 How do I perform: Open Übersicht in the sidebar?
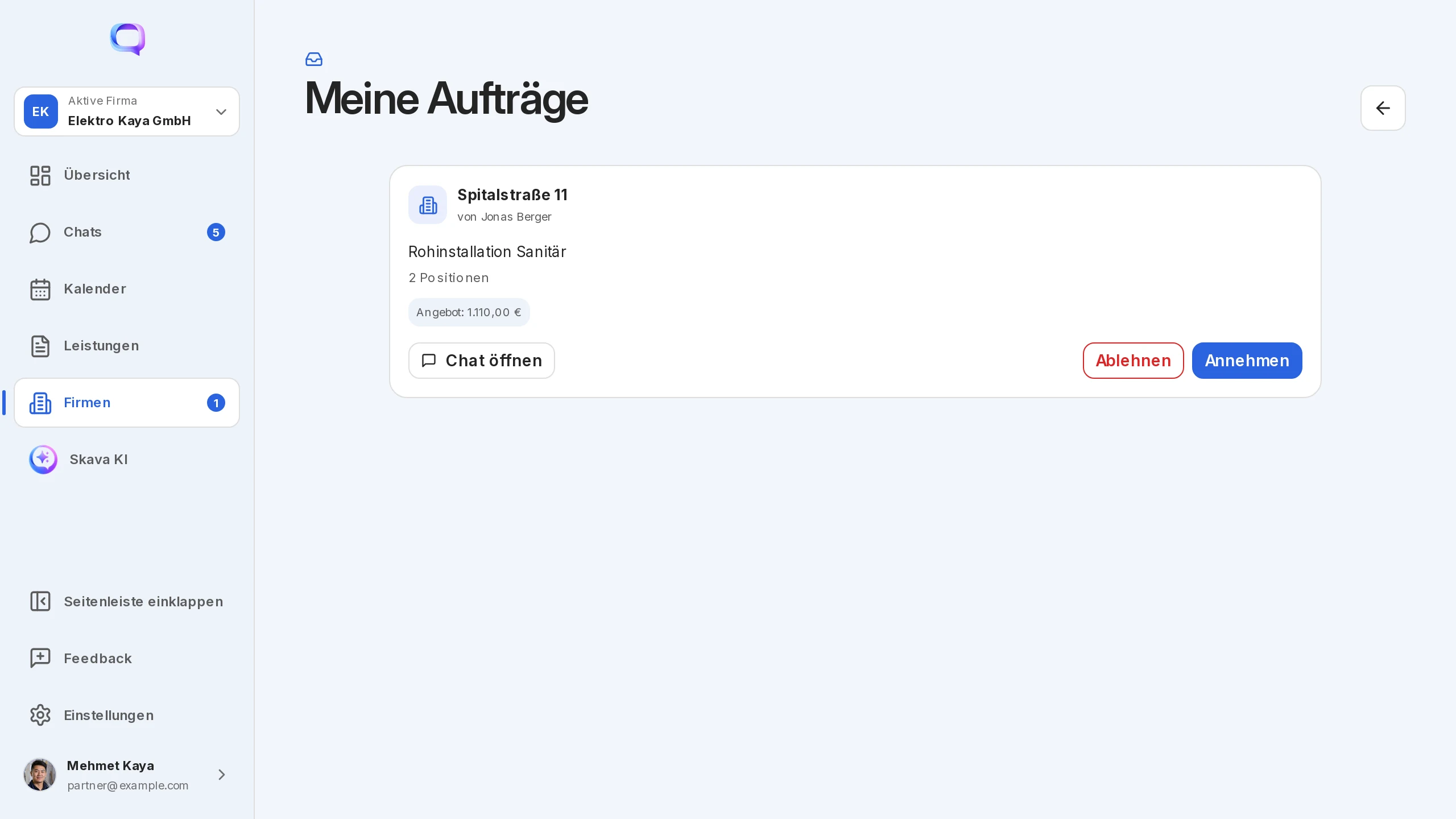127,175
